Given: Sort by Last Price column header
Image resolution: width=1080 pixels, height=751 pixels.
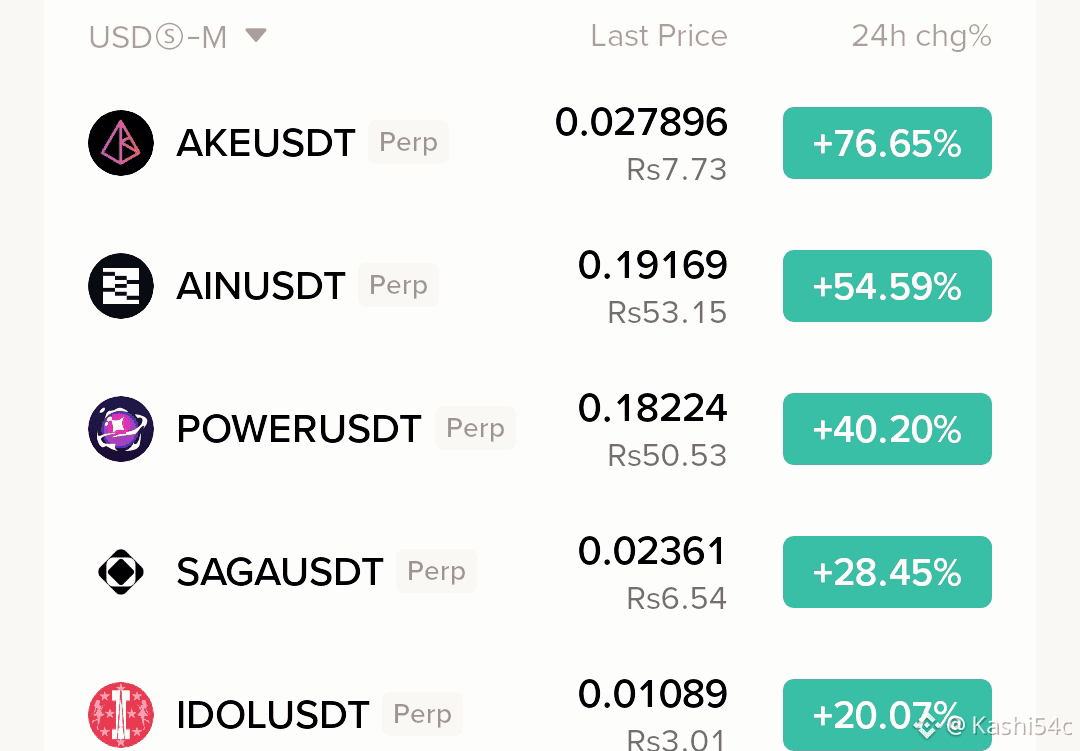Looking at the screenshot, I should tap(658, 36).
